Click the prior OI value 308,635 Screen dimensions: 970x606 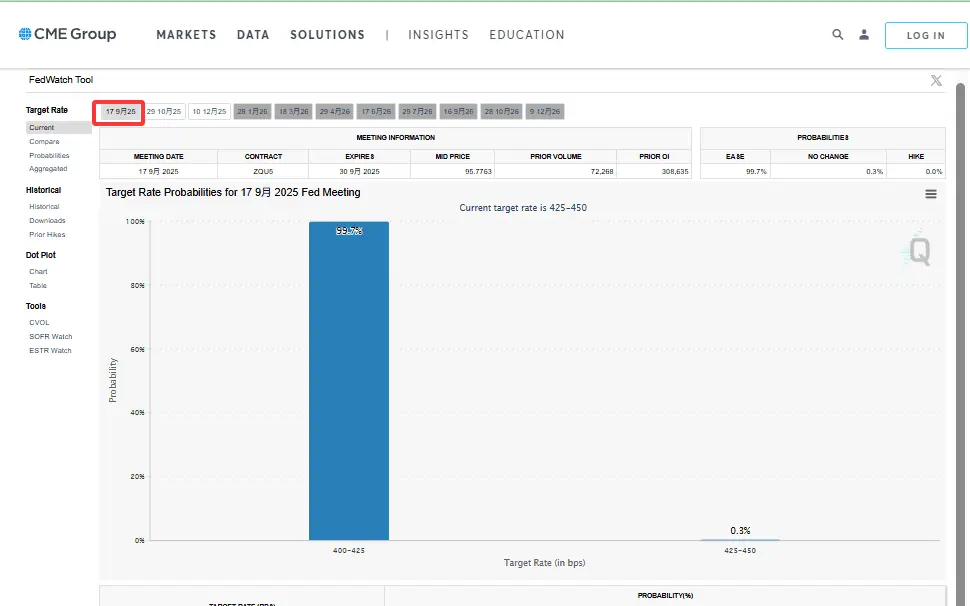coord(654,171)
